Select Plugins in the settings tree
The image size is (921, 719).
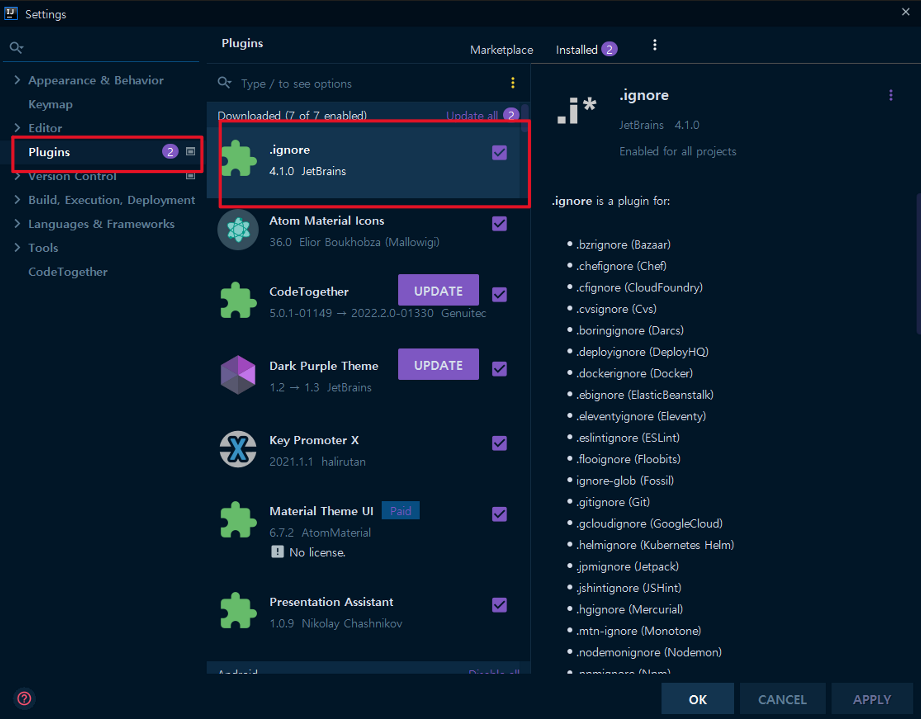click(49, 152)
